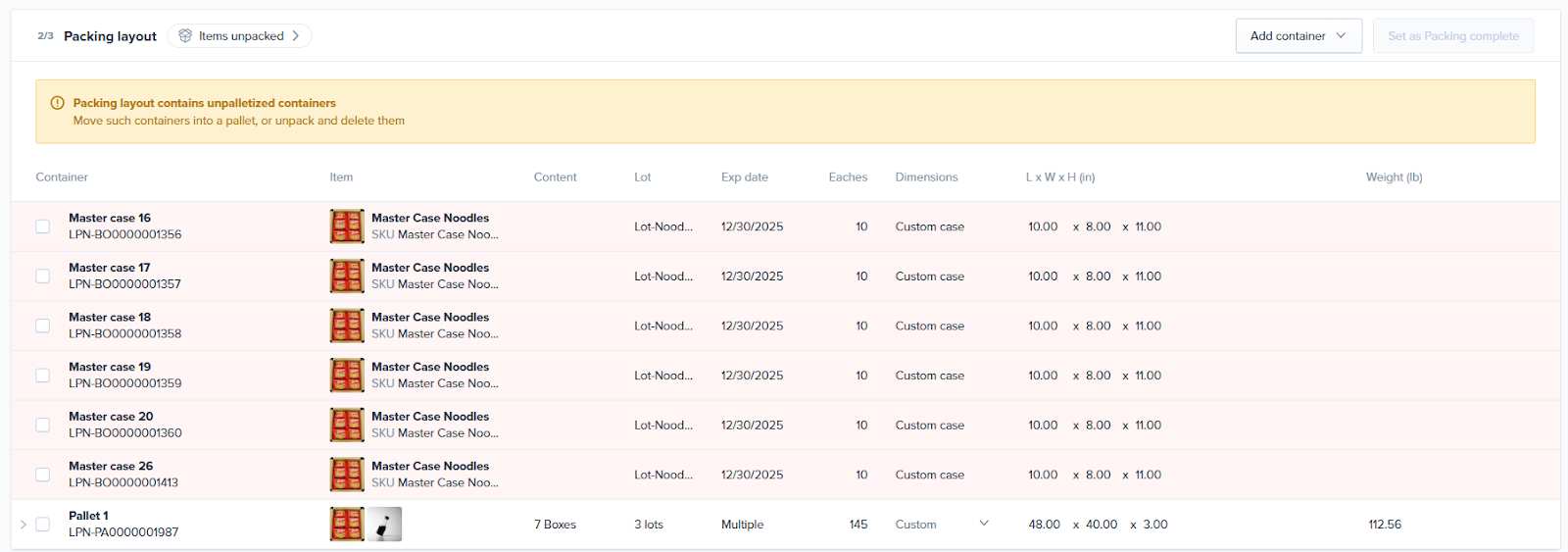Click the warning icon in the unpalletized containers alert

[x=57, y=103]
